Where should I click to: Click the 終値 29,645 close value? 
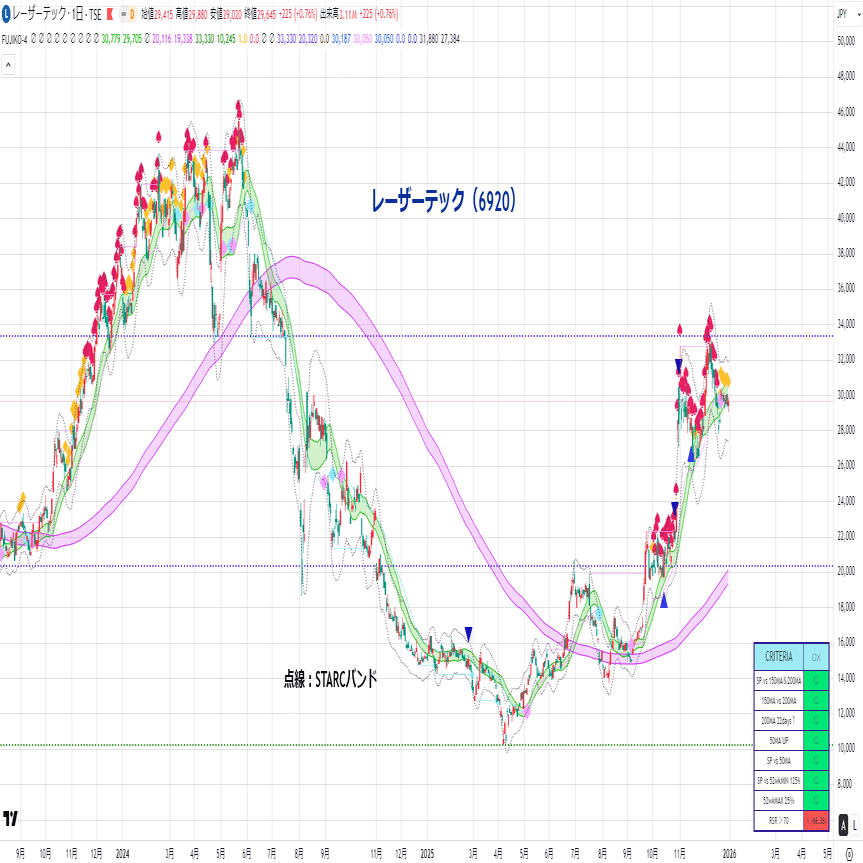tap(260, 14)
